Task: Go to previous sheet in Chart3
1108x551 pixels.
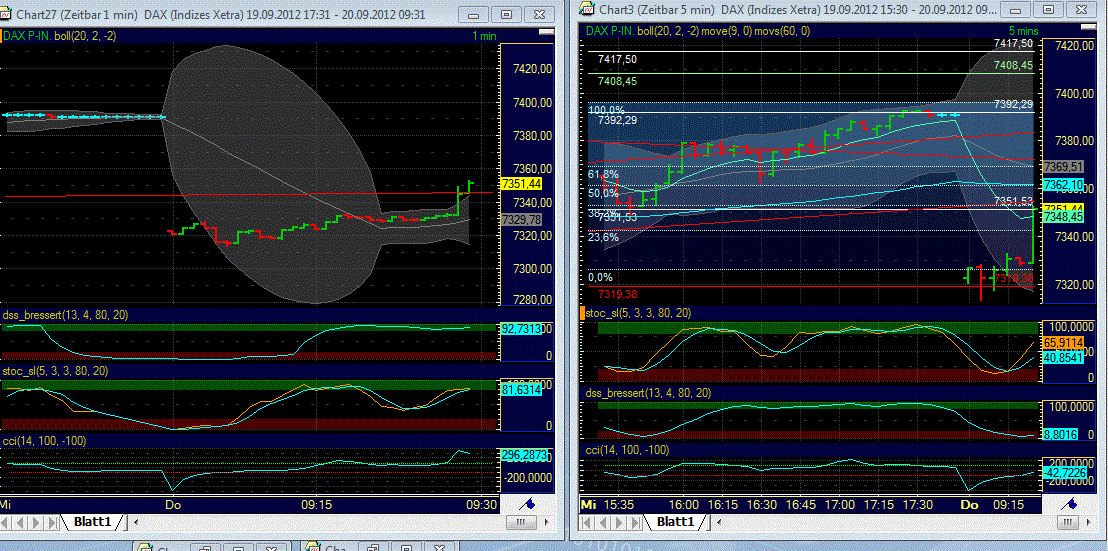Action: (x=601, y=522)
